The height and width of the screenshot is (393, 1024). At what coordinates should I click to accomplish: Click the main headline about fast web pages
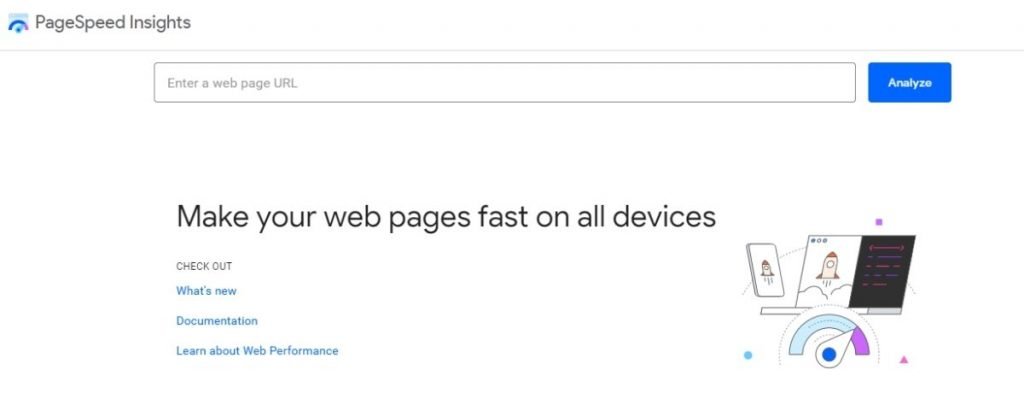pos(446,217)
